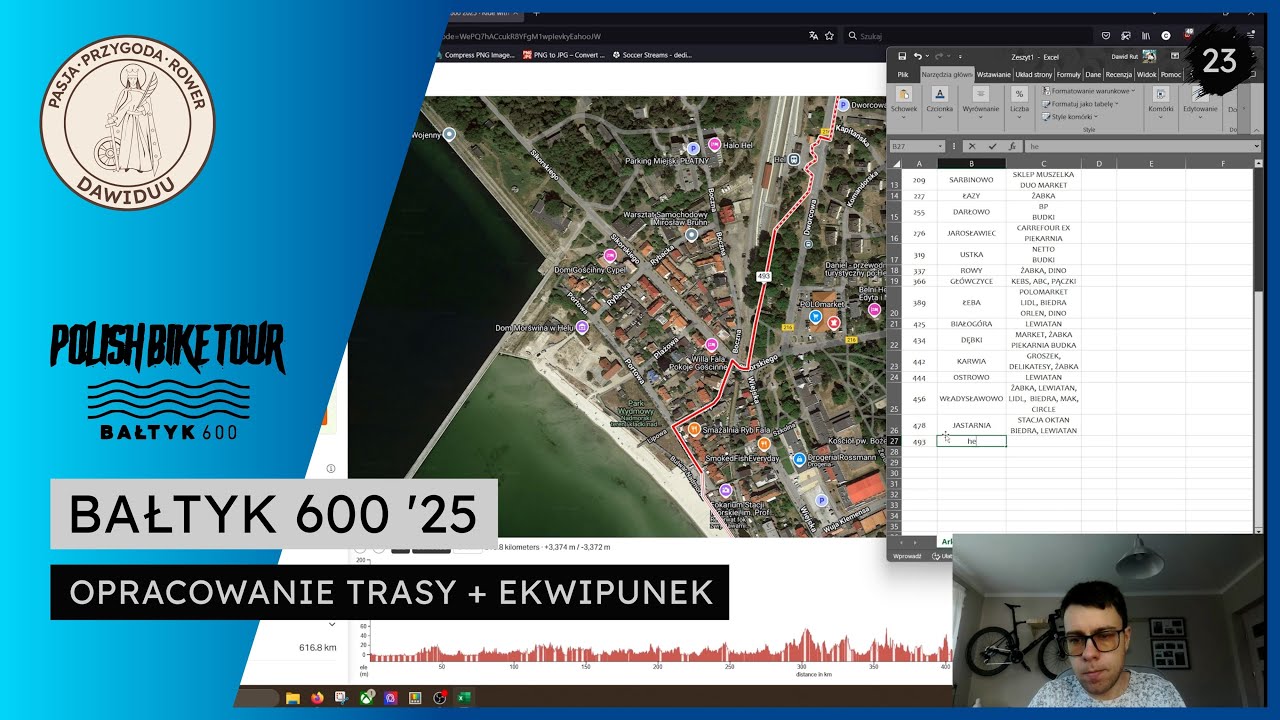This screenshot has height=720, width=1280.
Task: Click the Dom Morświna w Helu marker
Action: click(x=582, y=327)
